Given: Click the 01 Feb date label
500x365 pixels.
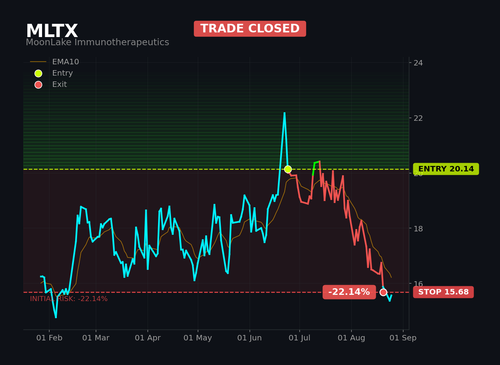Looking at the screenshot, I should point(49,338).
